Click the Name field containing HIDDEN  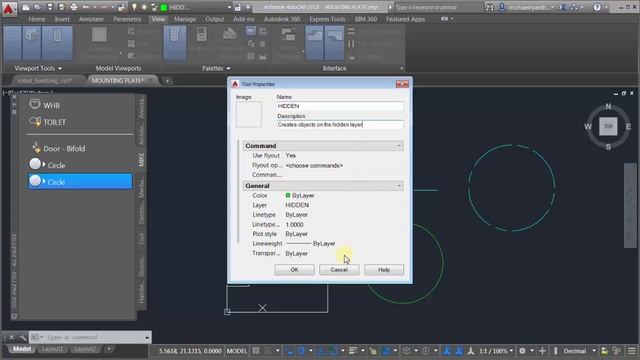tap(340, 106)
